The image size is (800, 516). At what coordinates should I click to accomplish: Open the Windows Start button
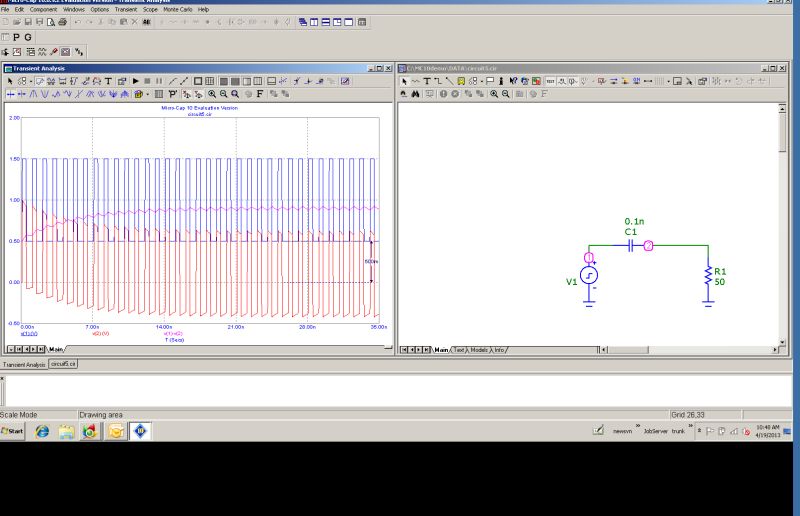click(x=12, y=431)
